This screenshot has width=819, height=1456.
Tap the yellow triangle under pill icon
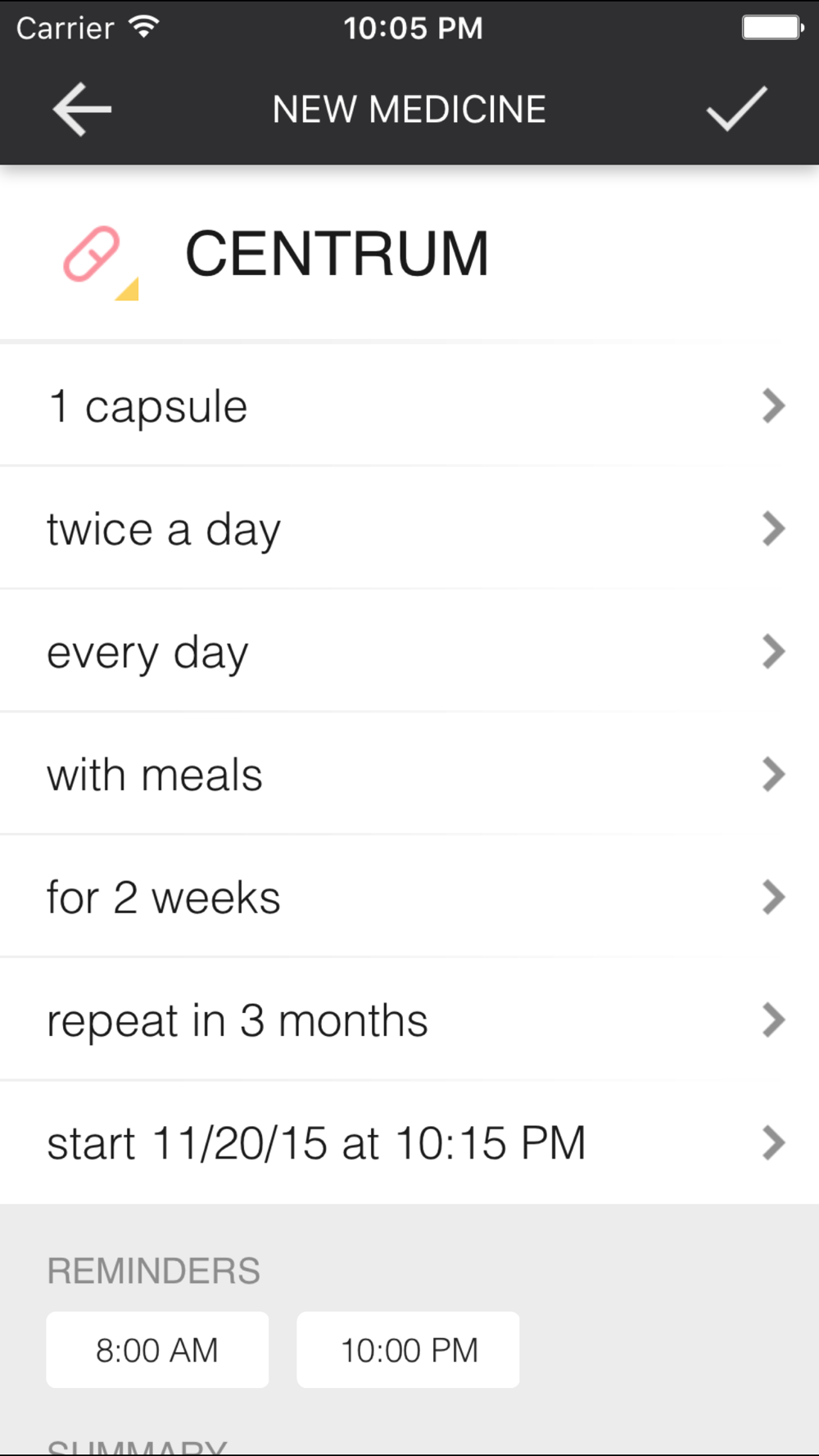[x=127, y=289]
